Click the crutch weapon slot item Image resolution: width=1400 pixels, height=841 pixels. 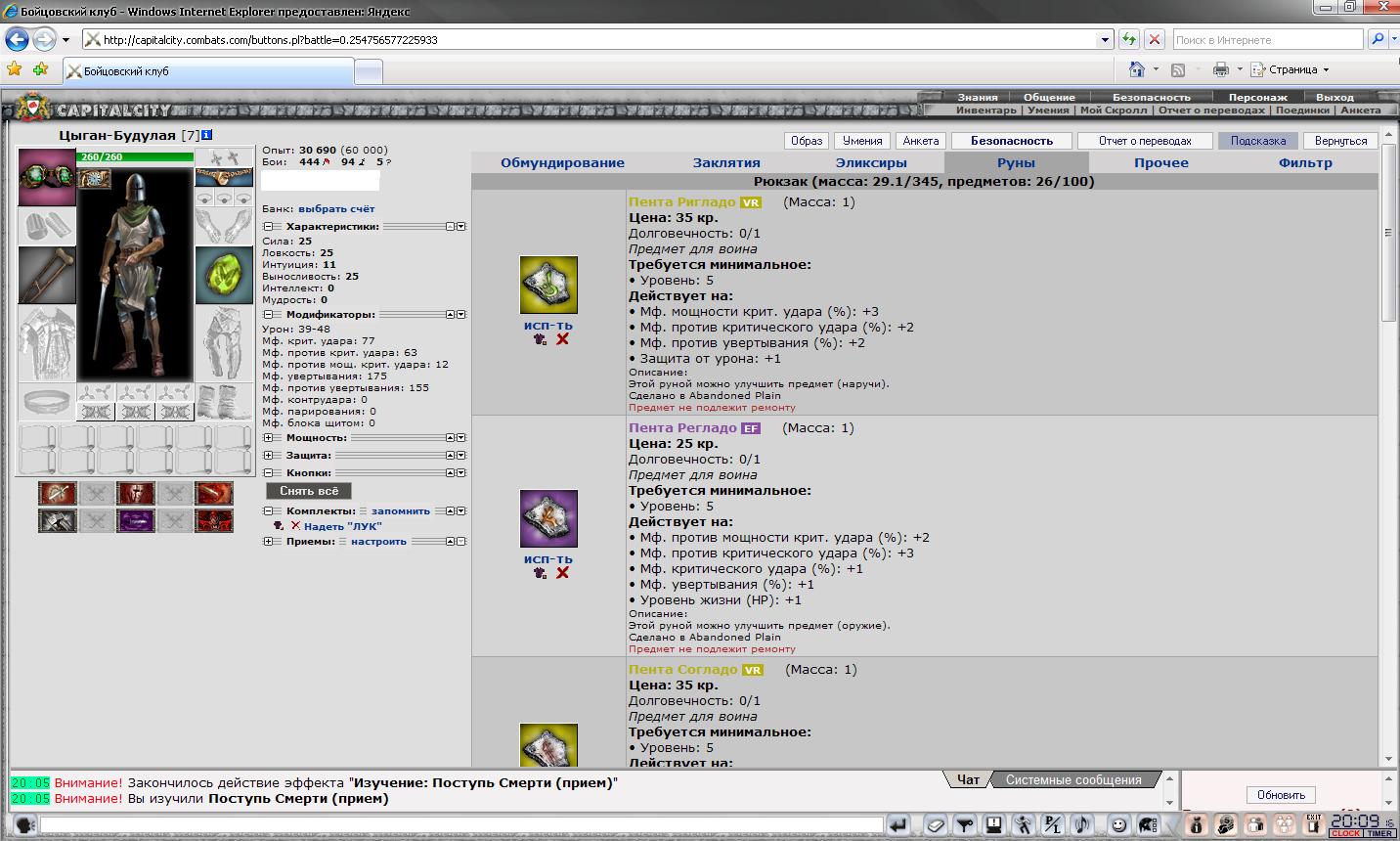(47, 274)
